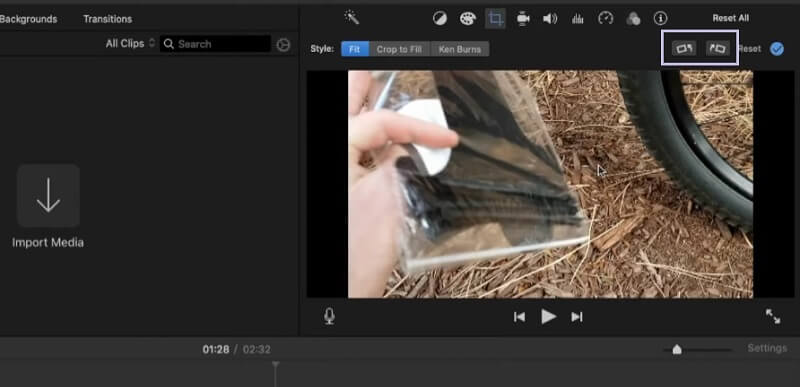Click the 02:32 total duration
Viewport: 800px width, 387px height.
(257, 350)
